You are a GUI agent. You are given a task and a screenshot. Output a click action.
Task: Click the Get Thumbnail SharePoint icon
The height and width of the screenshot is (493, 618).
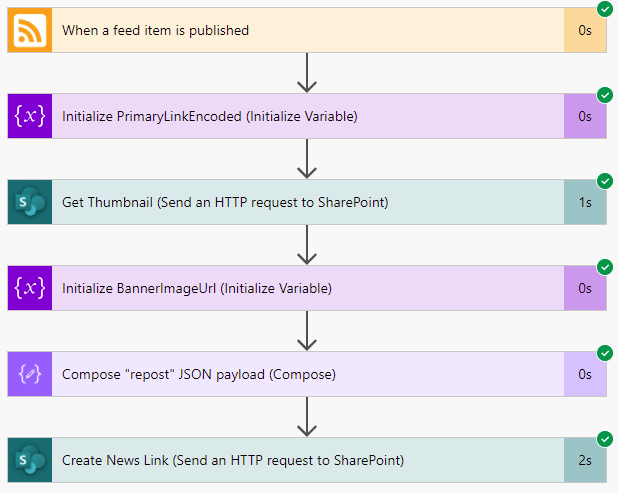pos(30,202)
